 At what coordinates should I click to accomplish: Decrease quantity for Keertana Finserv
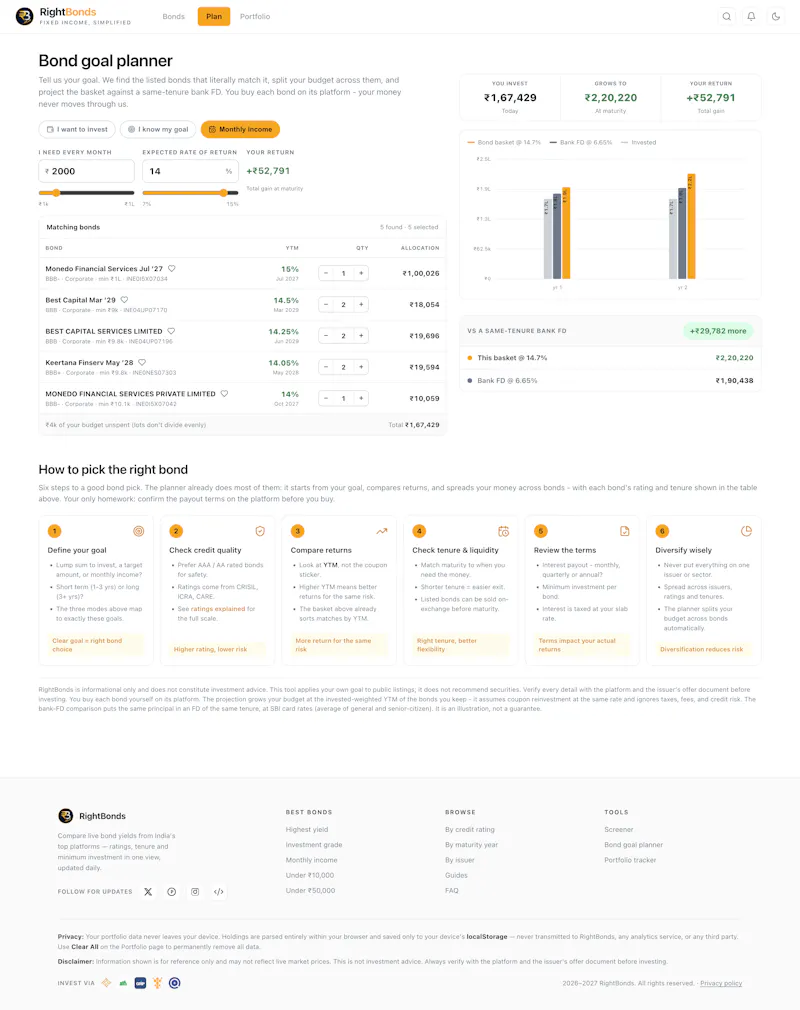326,367
